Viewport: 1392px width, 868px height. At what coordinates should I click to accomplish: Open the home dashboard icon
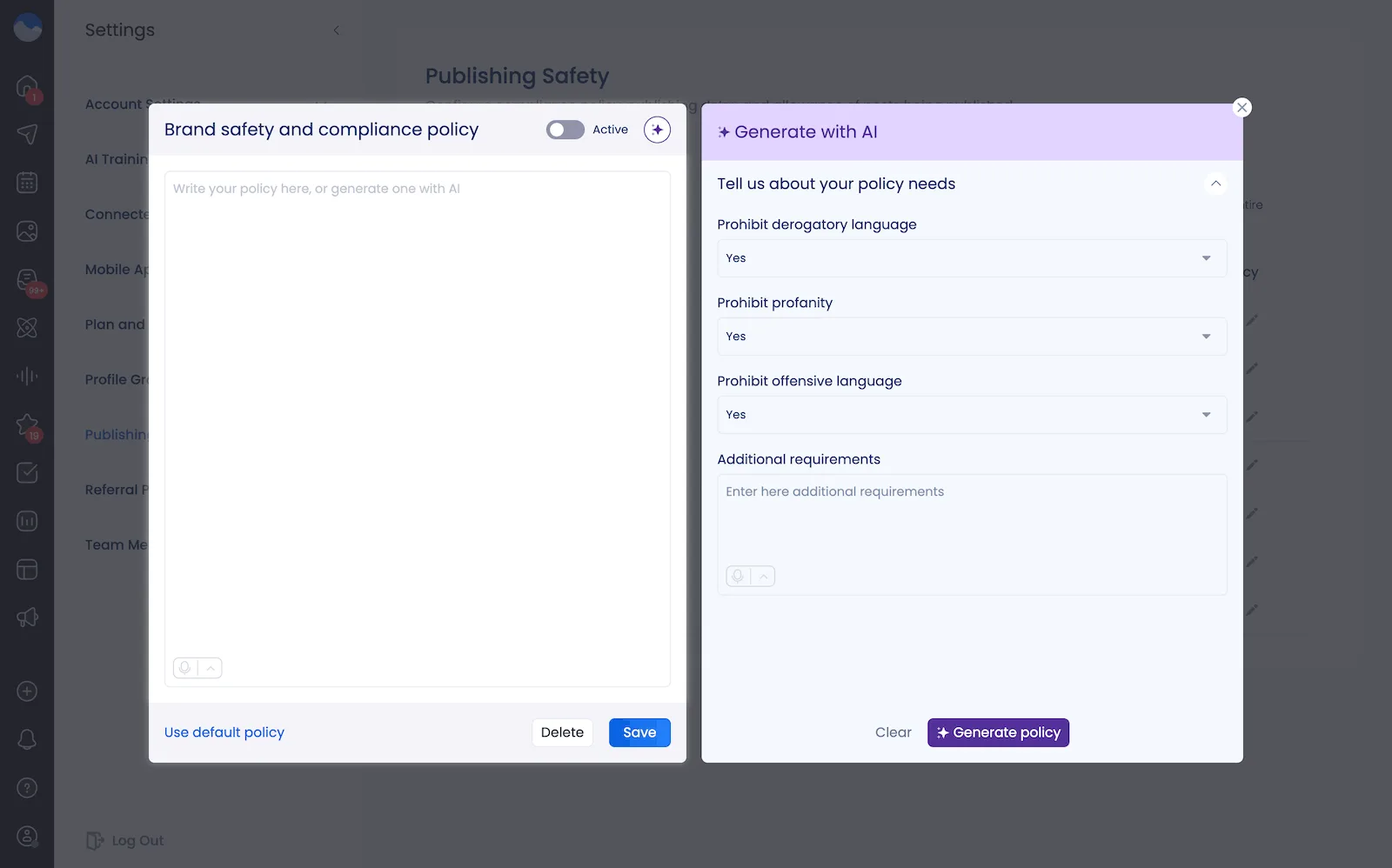pos(28,86)
